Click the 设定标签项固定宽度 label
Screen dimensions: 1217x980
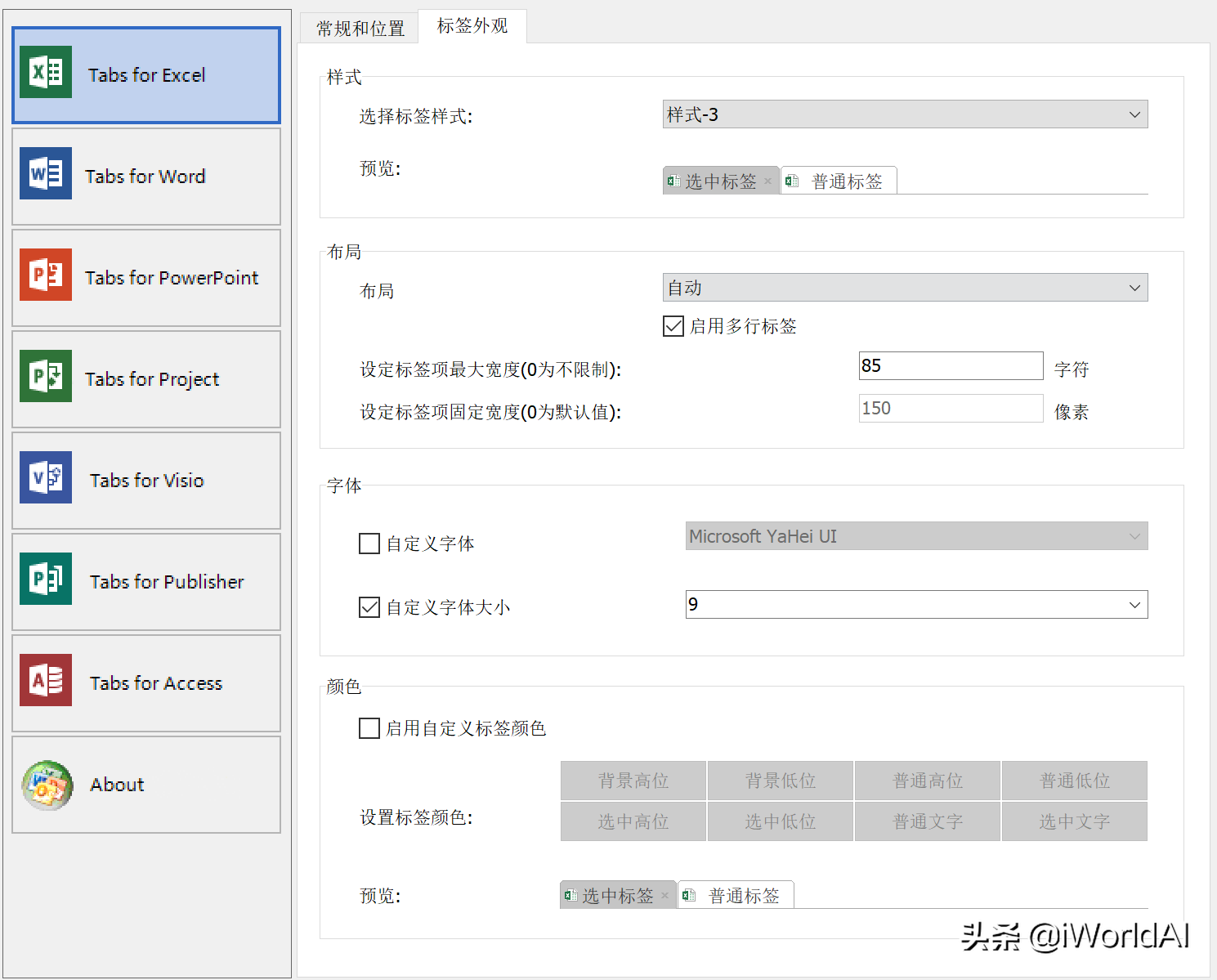490,412
